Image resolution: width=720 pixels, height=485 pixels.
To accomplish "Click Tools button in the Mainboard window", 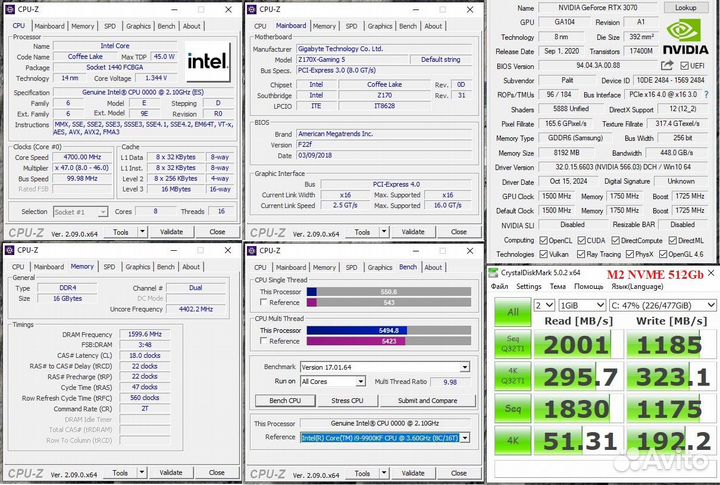I will 362,232.
